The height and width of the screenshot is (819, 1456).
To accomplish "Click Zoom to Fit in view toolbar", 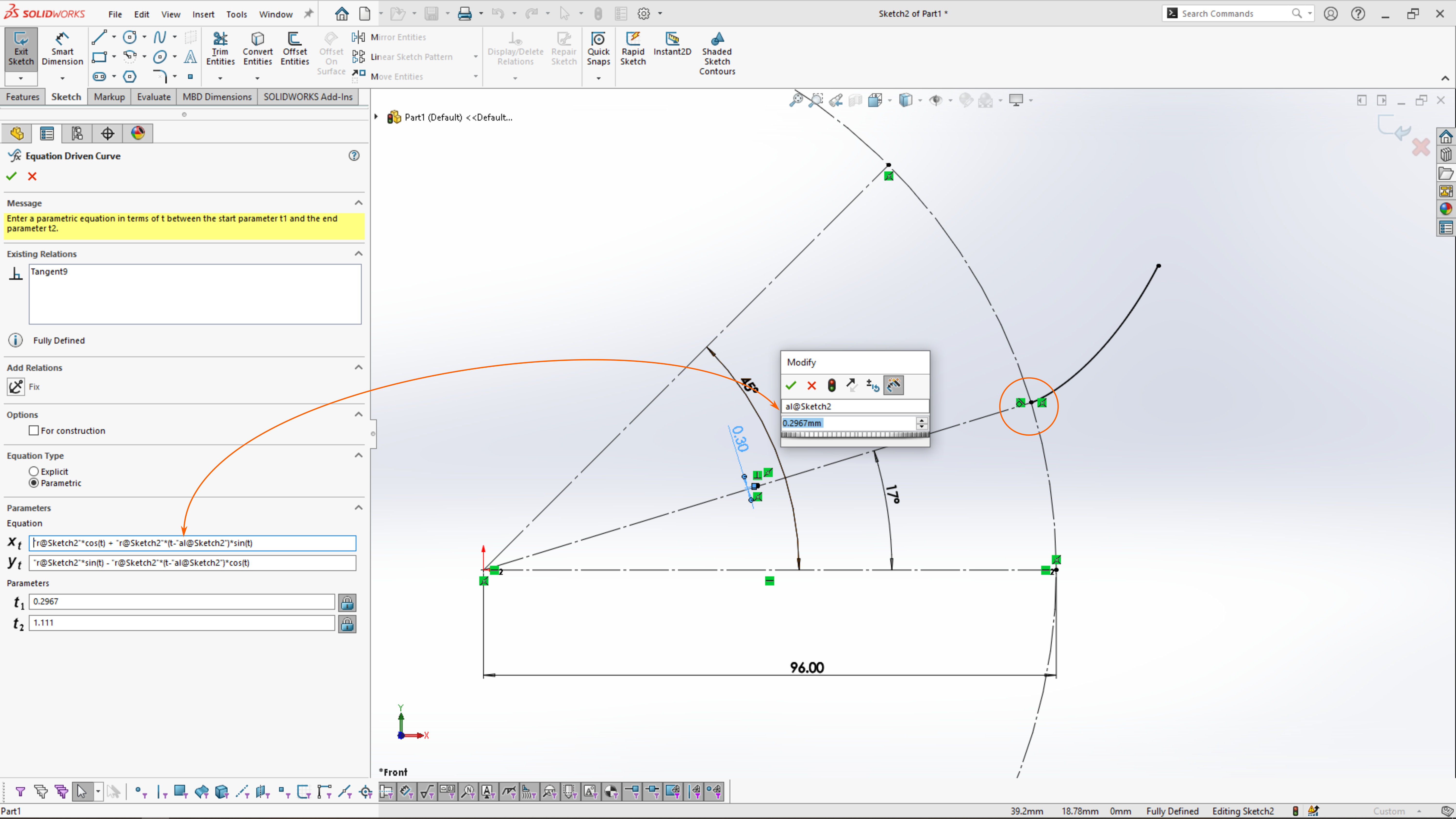I will [x=796, y=101].
